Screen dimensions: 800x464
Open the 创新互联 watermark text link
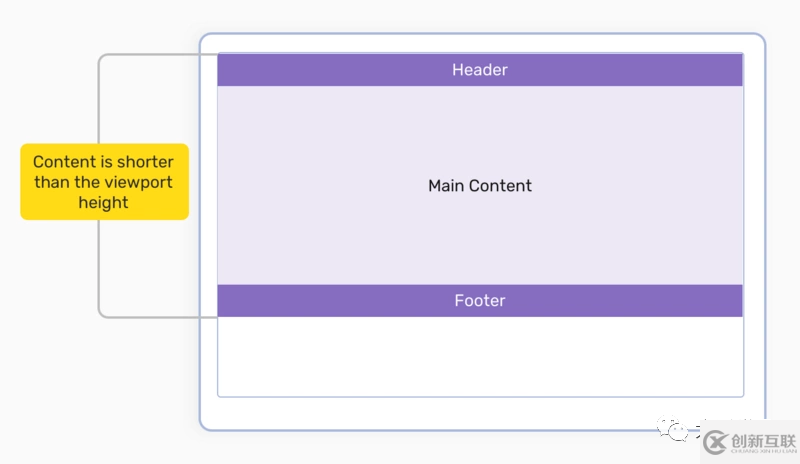click(x=761, y=438)
